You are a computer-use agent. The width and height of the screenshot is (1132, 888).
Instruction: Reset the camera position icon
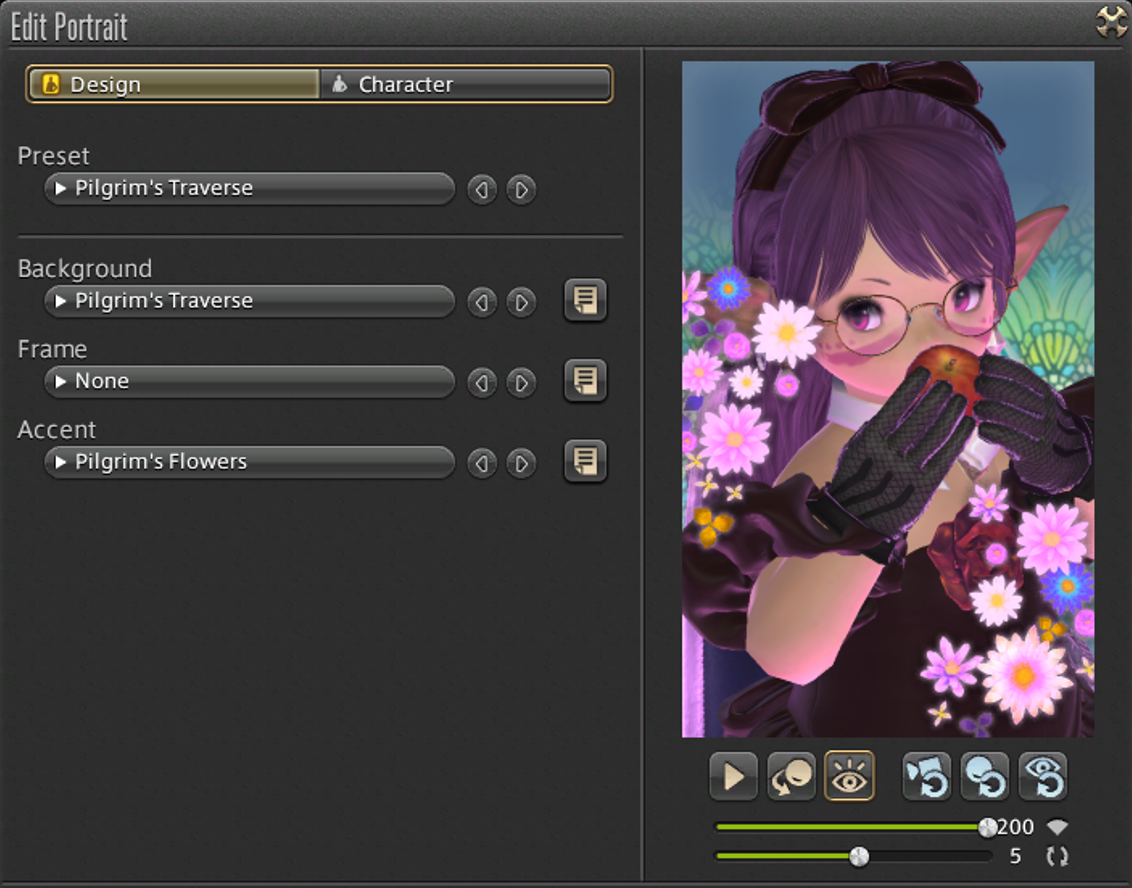pos(927,776)
